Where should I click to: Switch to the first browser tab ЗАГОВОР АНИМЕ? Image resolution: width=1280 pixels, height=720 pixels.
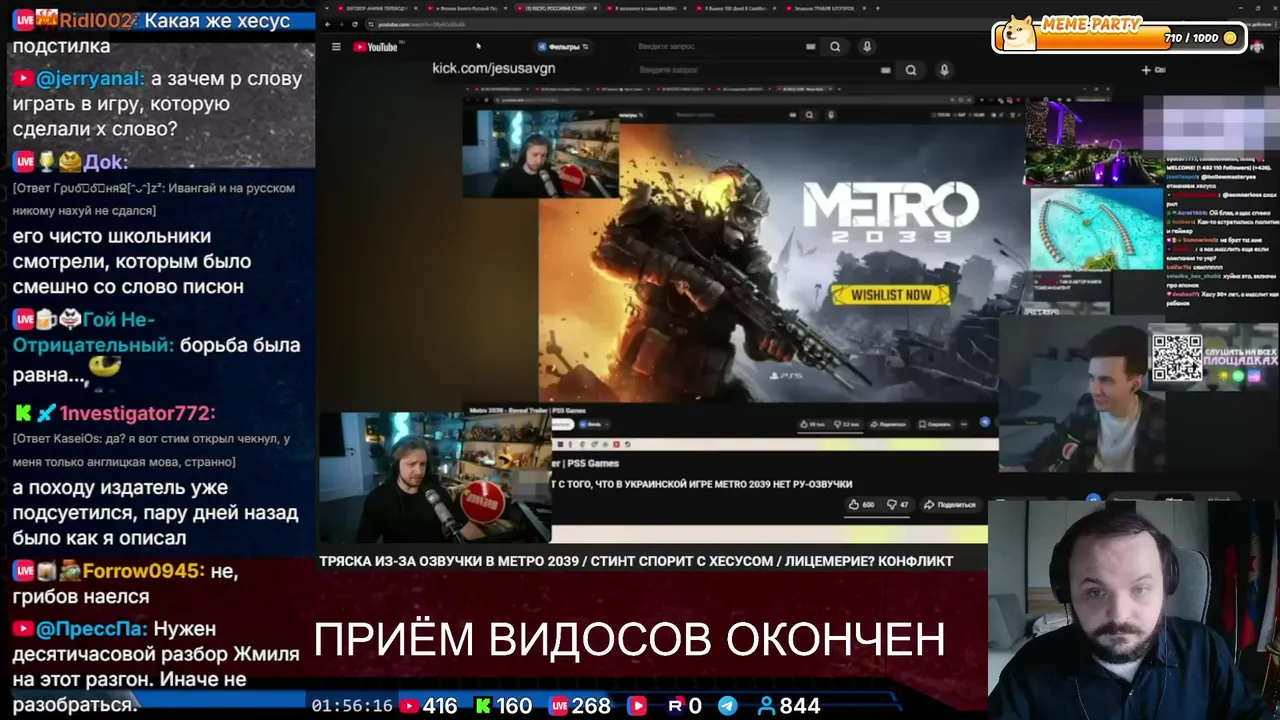[x=376, y=8]
